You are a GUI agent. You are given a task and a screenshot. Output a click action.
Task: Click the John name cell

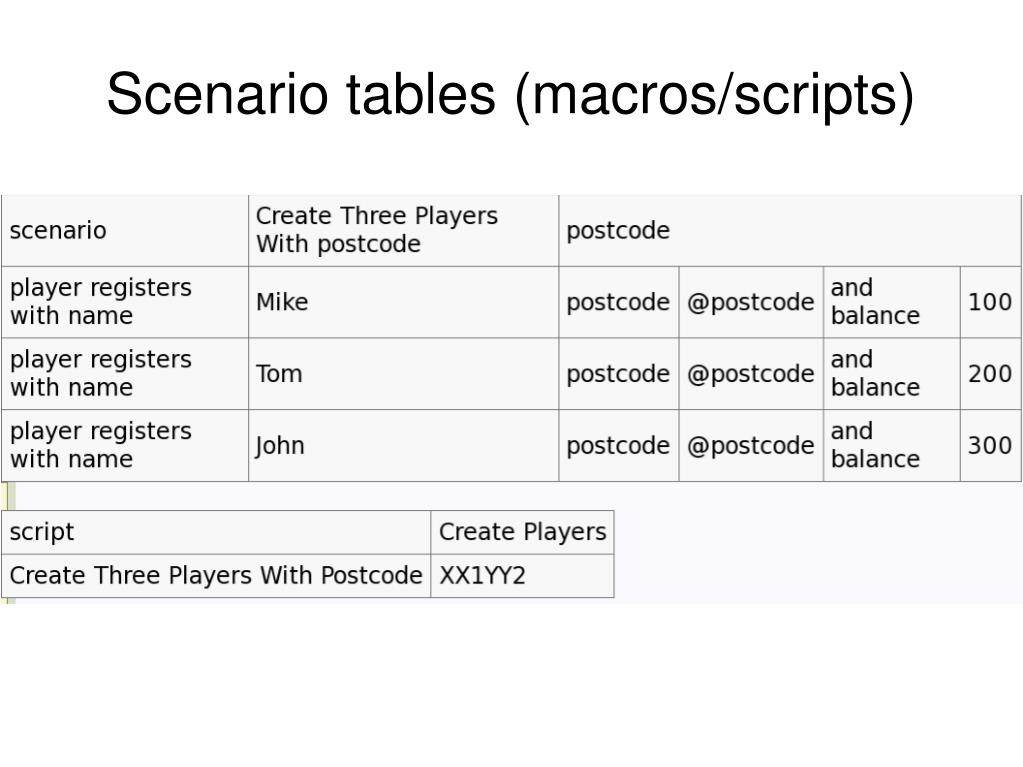(403, 445)
